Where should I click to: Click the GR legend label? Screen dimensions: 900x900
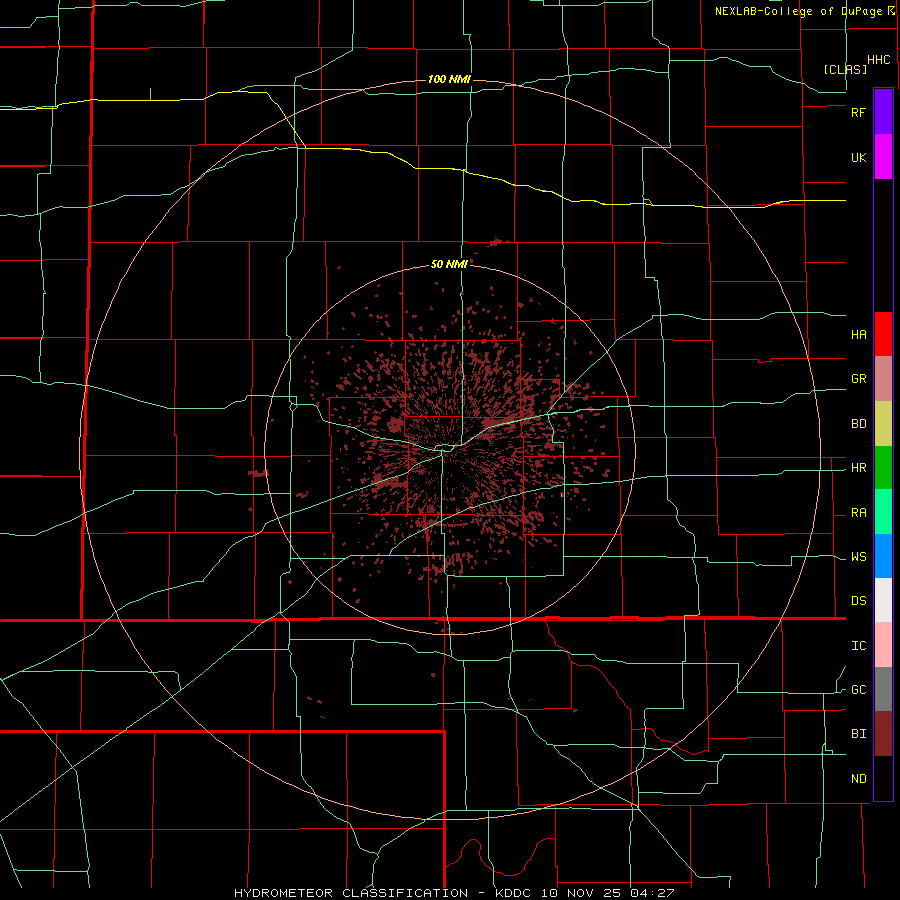[x=859, y=379]
